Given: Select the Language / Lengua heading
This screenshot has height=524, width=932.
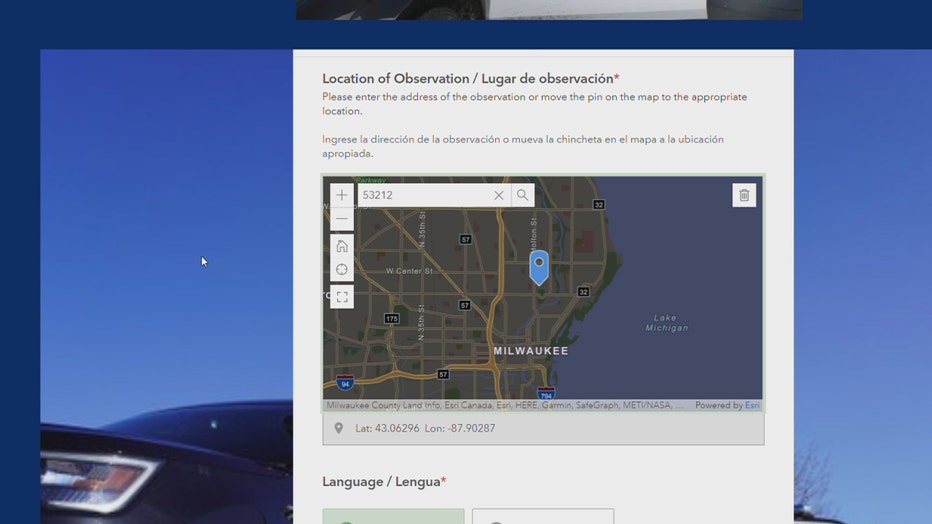Looking at the screenshot, I should (384, 482).
